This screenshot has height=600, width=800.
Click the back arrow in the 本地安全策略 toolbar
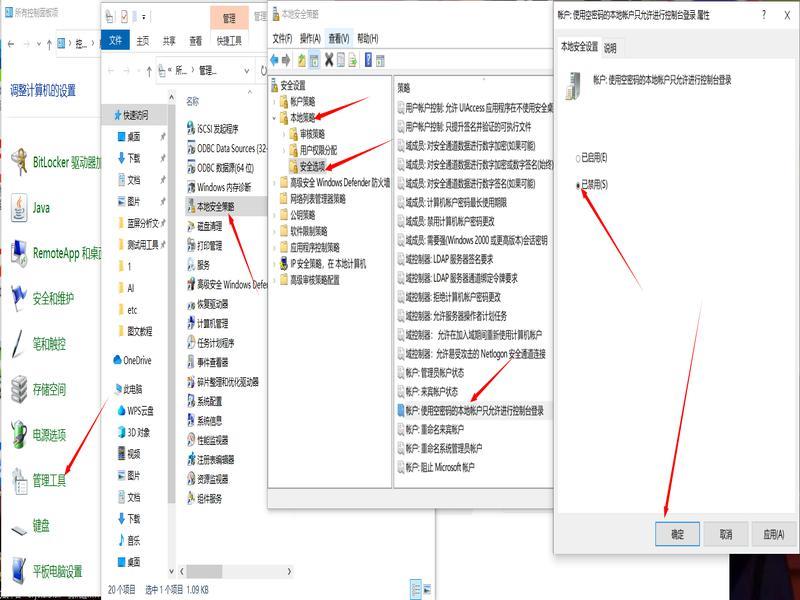(x=275, y=60)
